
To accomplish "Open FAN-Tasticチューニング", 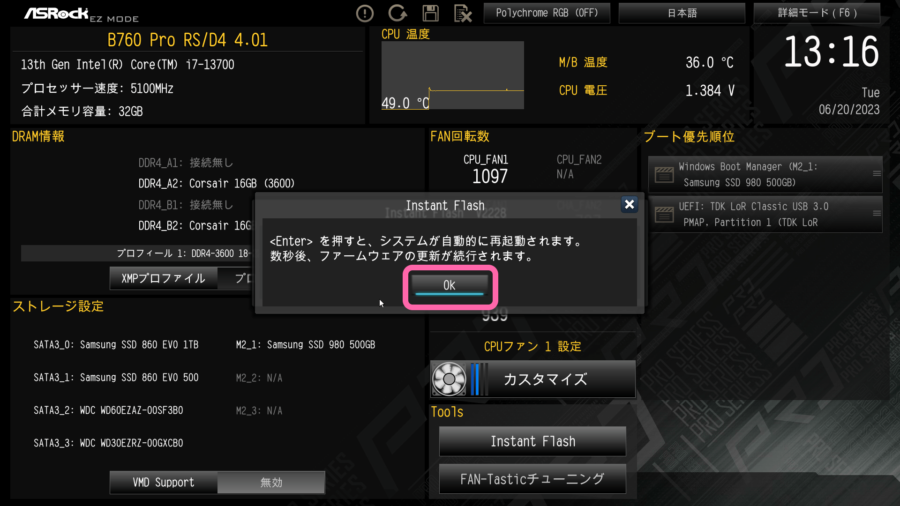I will pos(533,479).
